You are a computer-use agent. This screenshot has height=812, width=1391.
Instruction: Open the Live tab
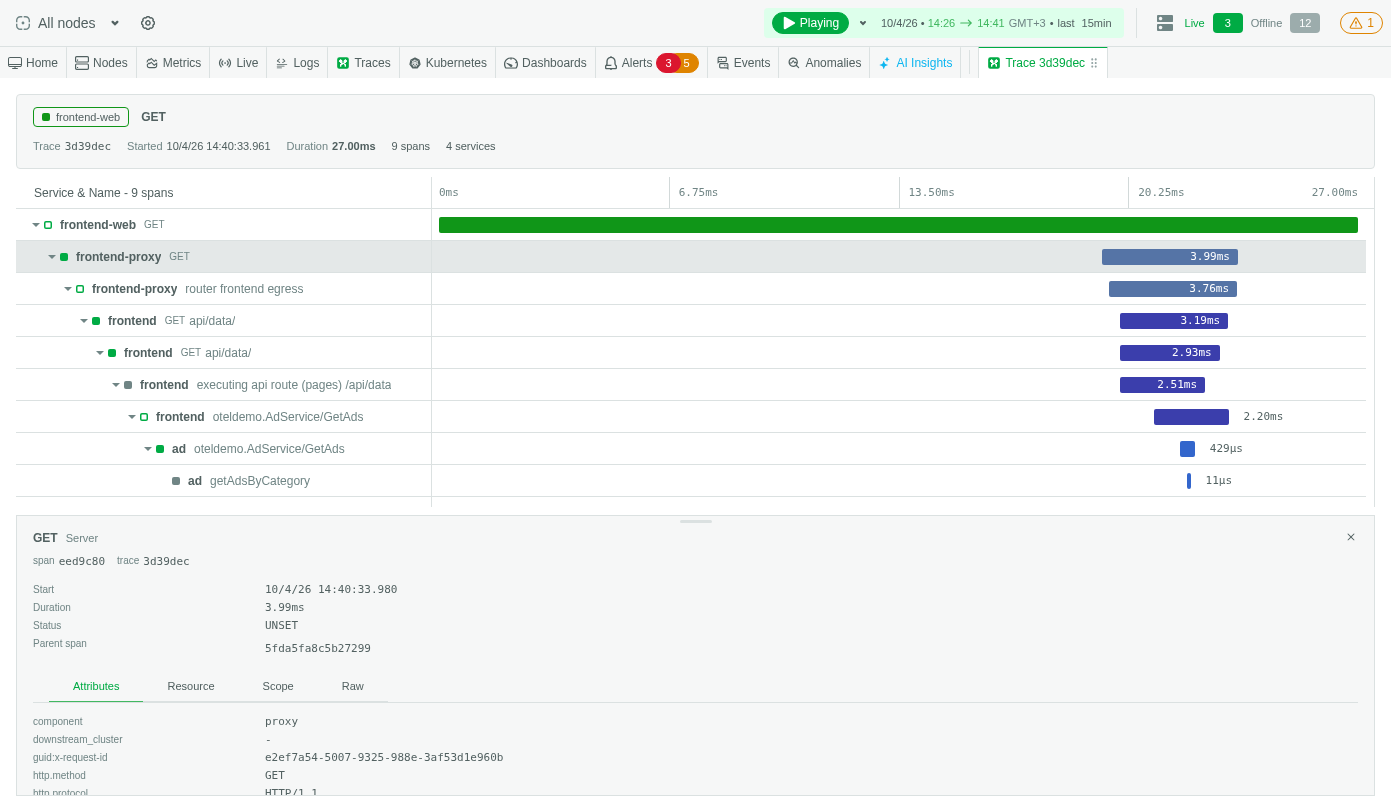click(x=238, y=63)
